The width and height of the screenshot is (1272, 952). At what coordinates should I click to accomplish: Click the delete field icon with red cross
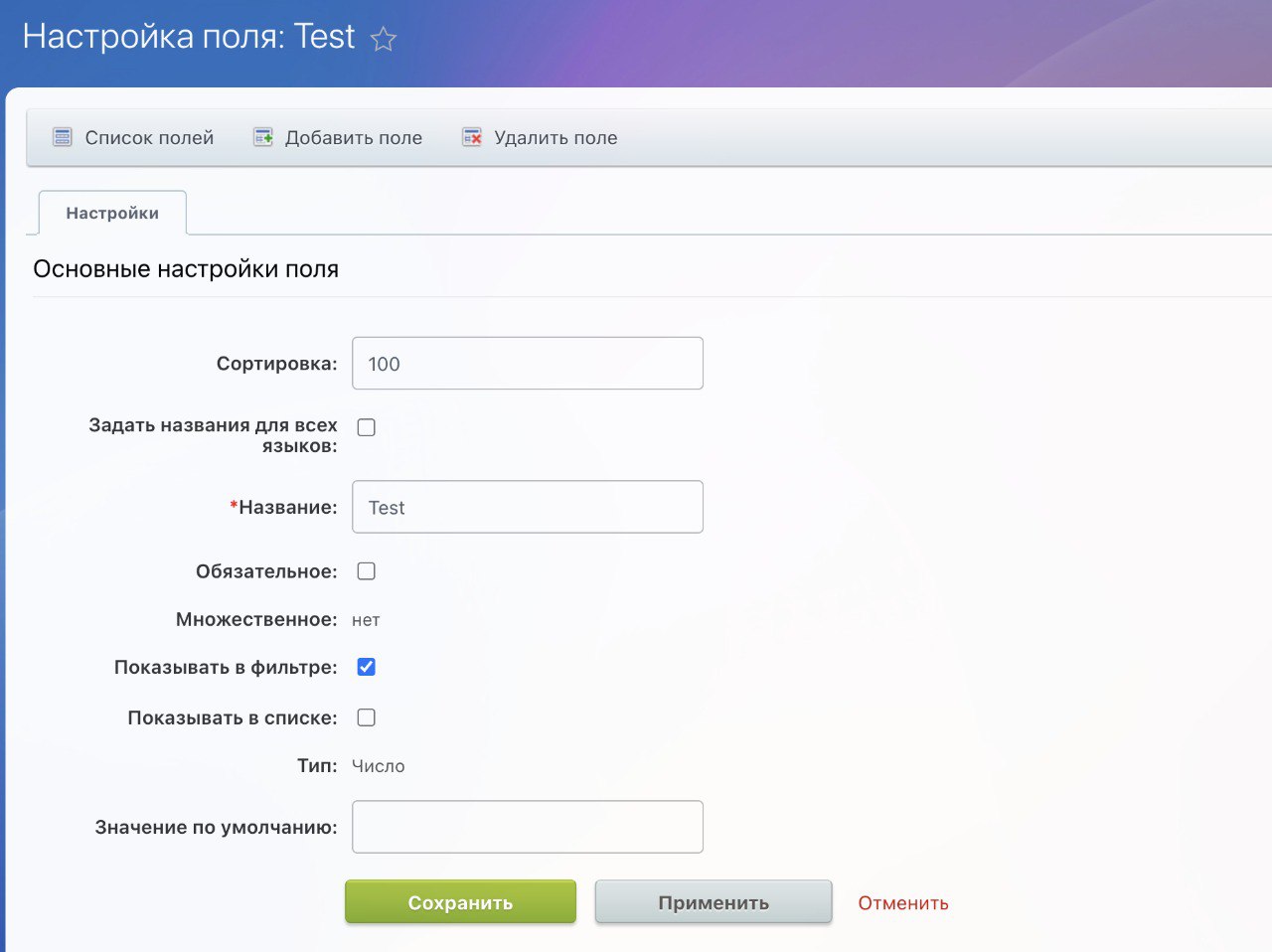(x=472, y=137)
